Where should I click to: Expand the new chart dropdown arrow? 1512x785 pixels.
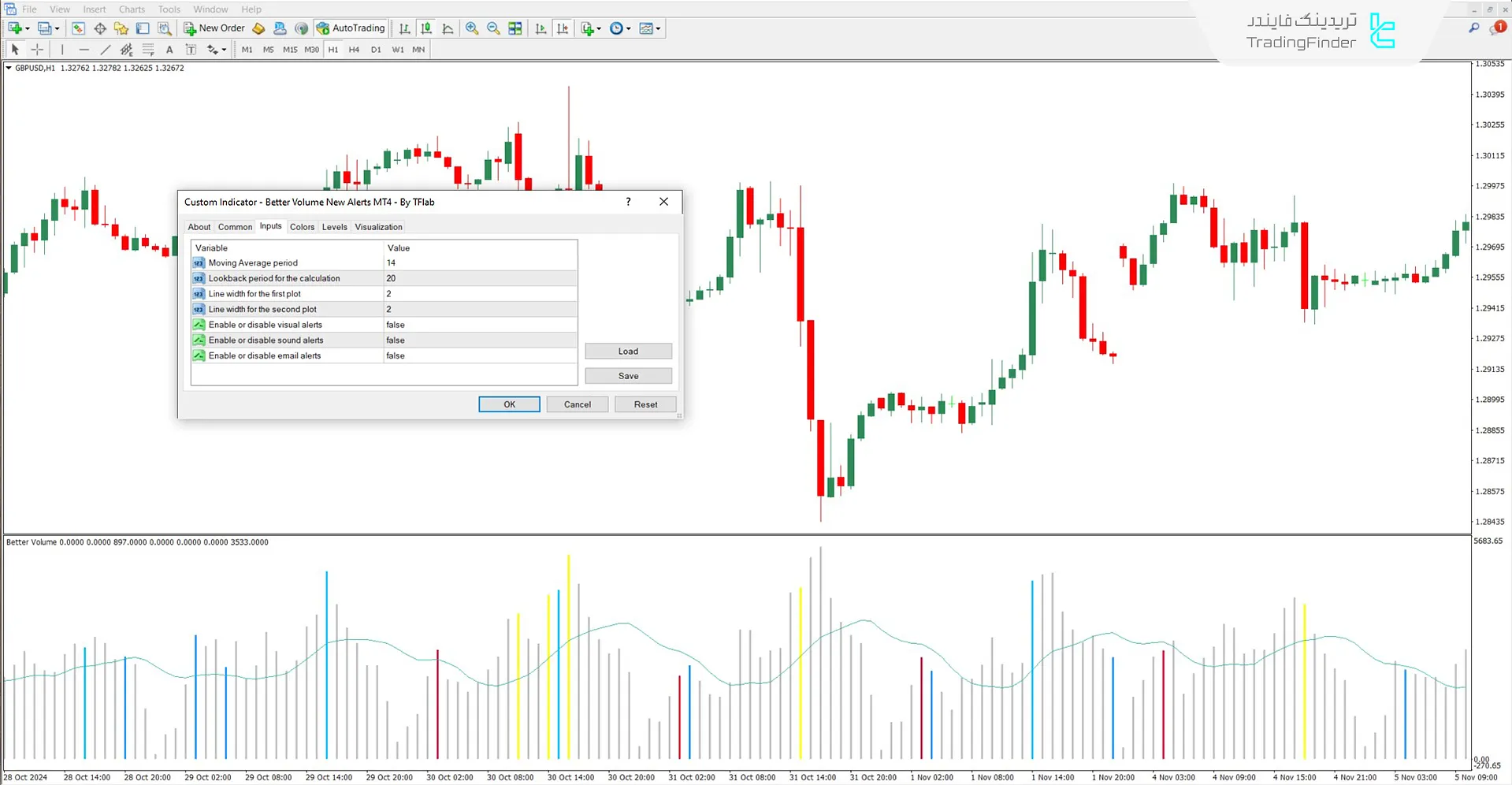pyautogui.click(x=28, y=29)
